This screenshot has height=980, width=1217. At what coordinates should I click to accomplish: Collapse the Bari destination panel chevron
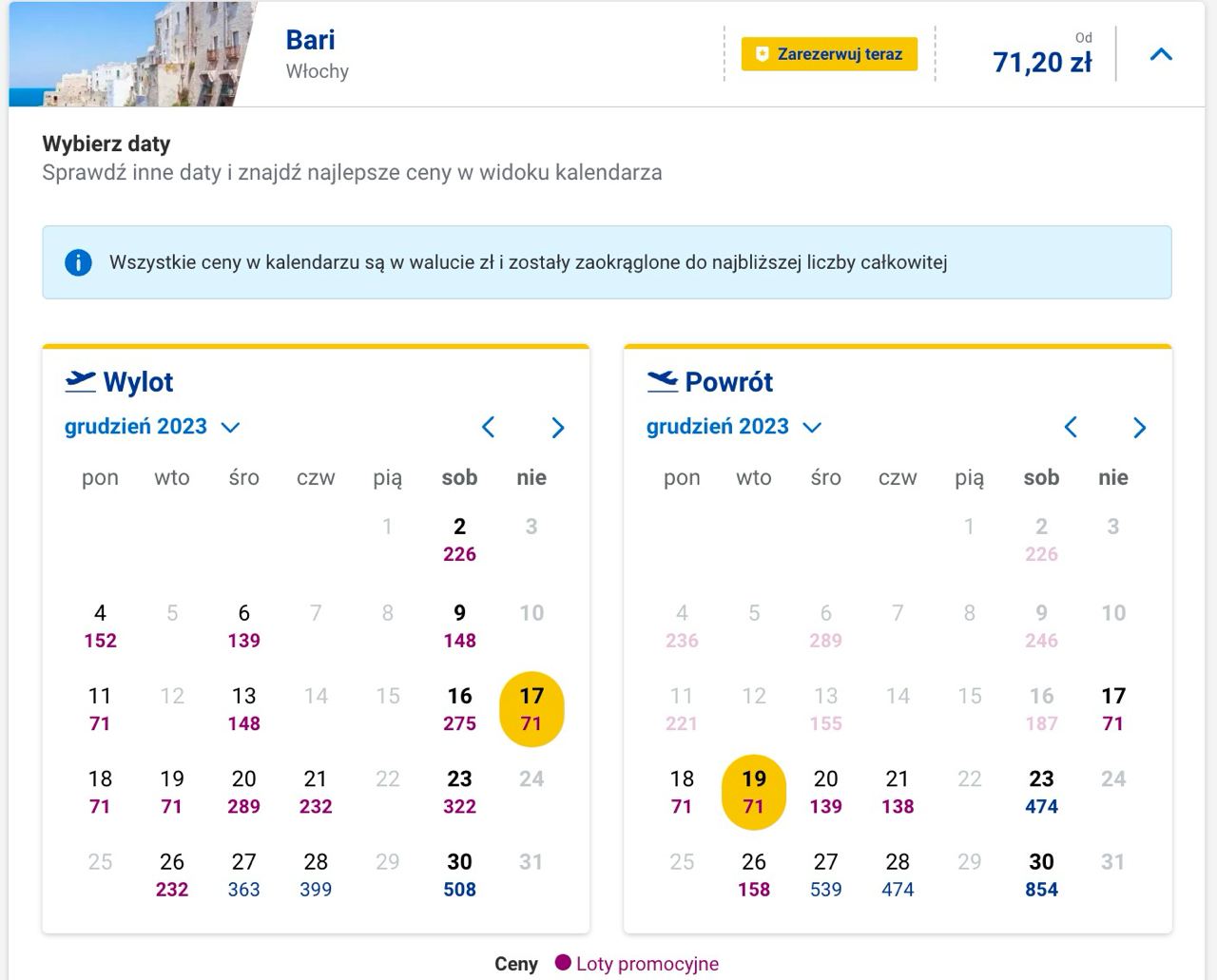tap(1161, 54)
